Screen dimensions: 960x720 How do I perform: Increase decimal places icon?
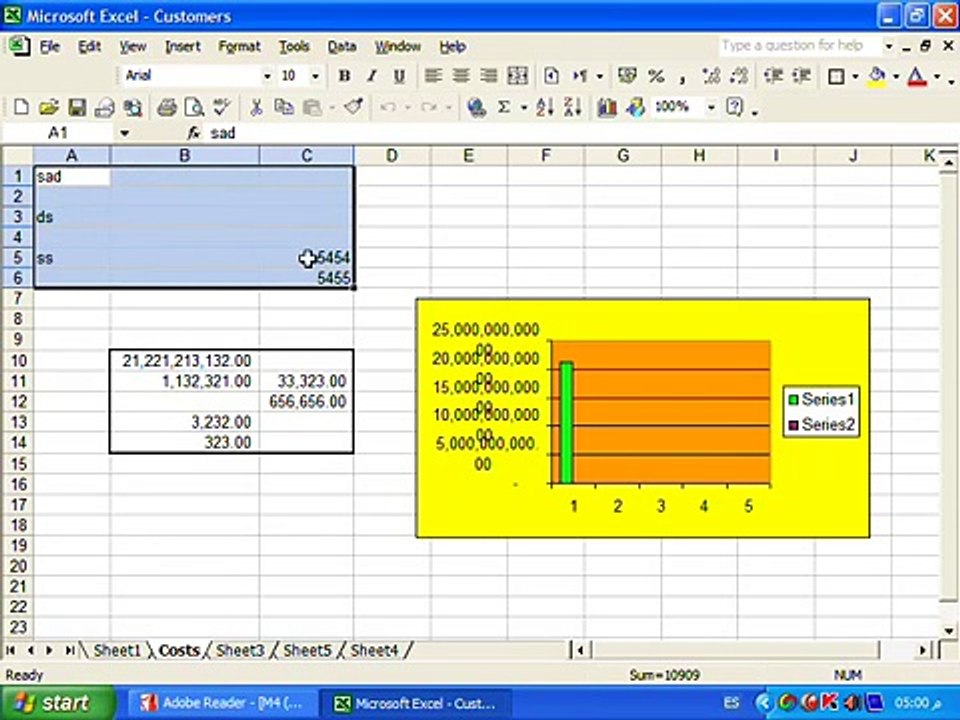pyautogui.click(x=711, y=76)
